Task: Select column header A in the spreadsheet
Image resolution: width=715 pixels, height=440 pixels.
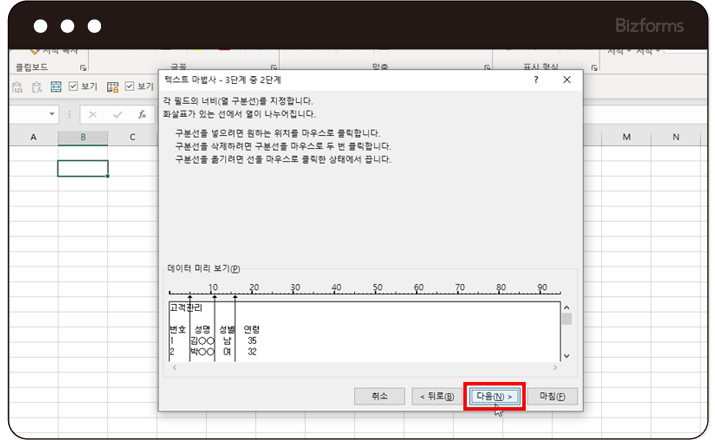Action: (x=33, y=137)
